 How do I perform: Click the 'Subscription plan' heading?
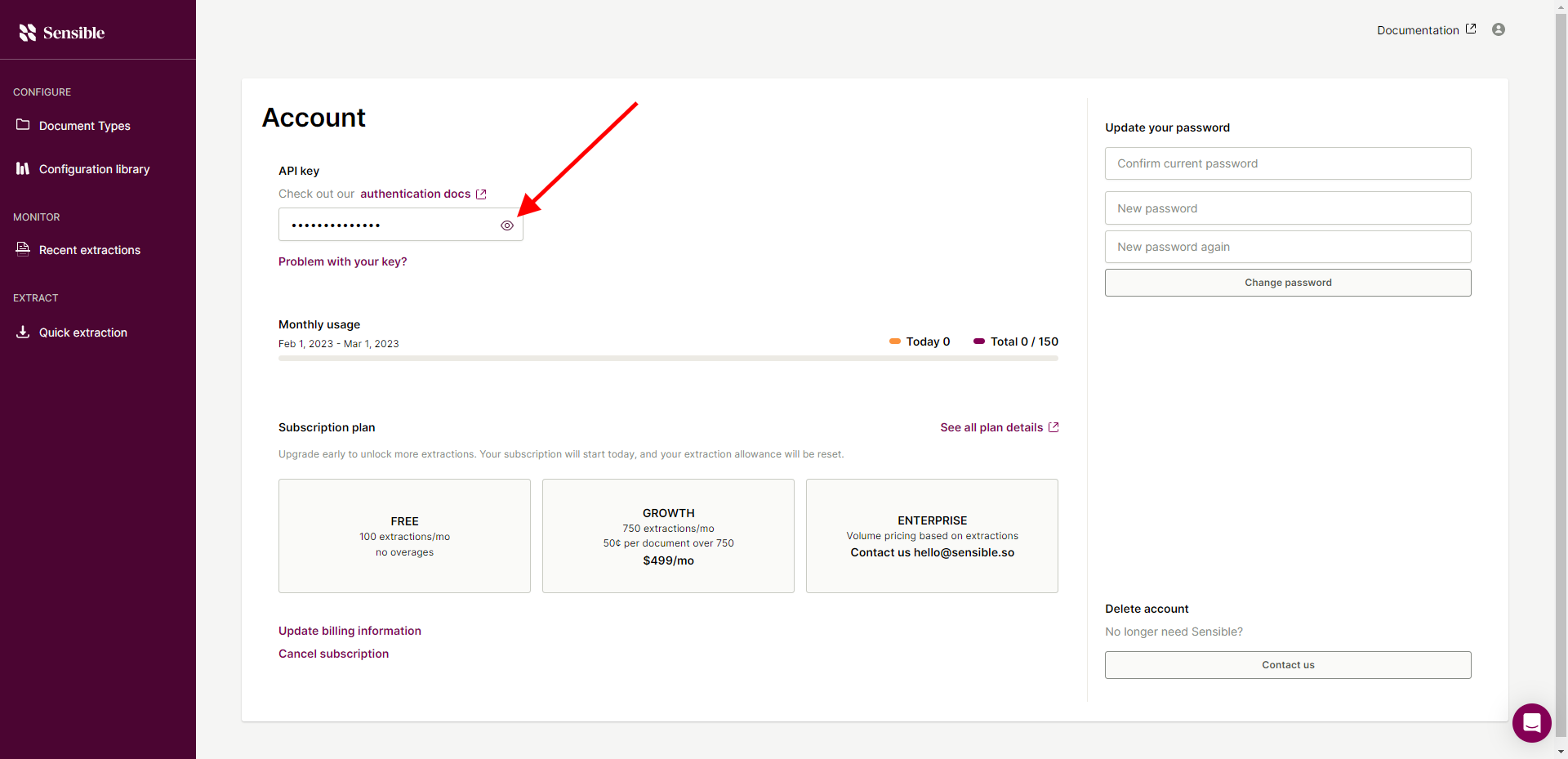[x=327, y=427]
